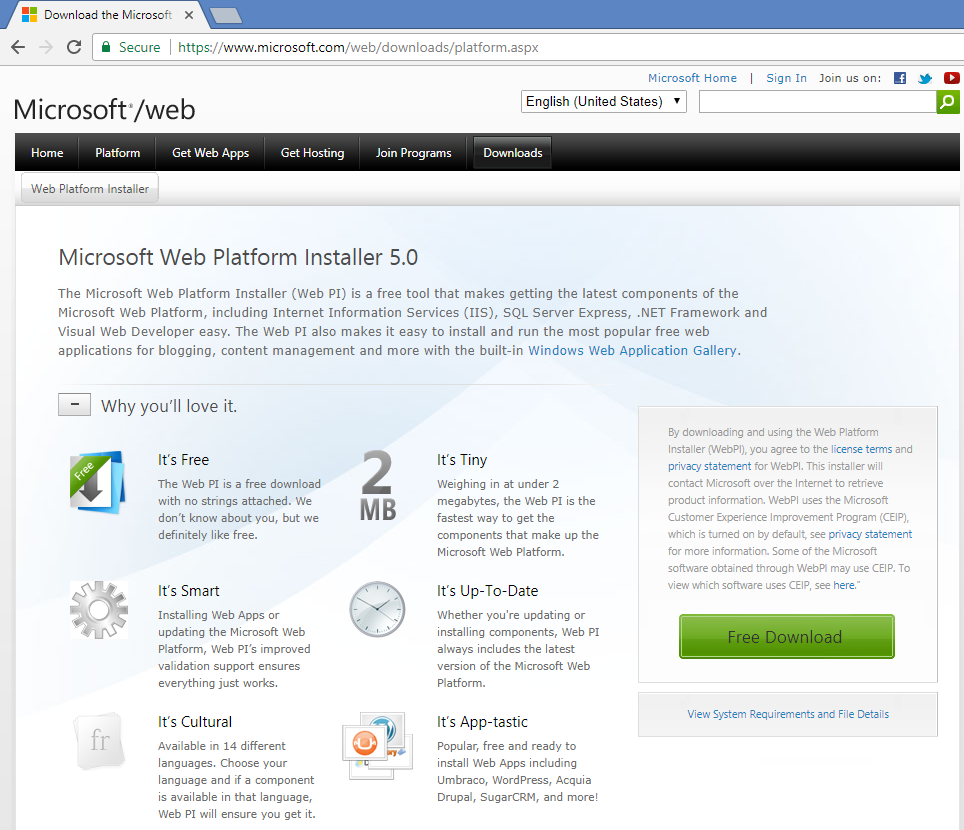The height and width of the screenshot is (830, 964).
Task: Click the gear icon beside It's Smart
Action: point(98,610)
